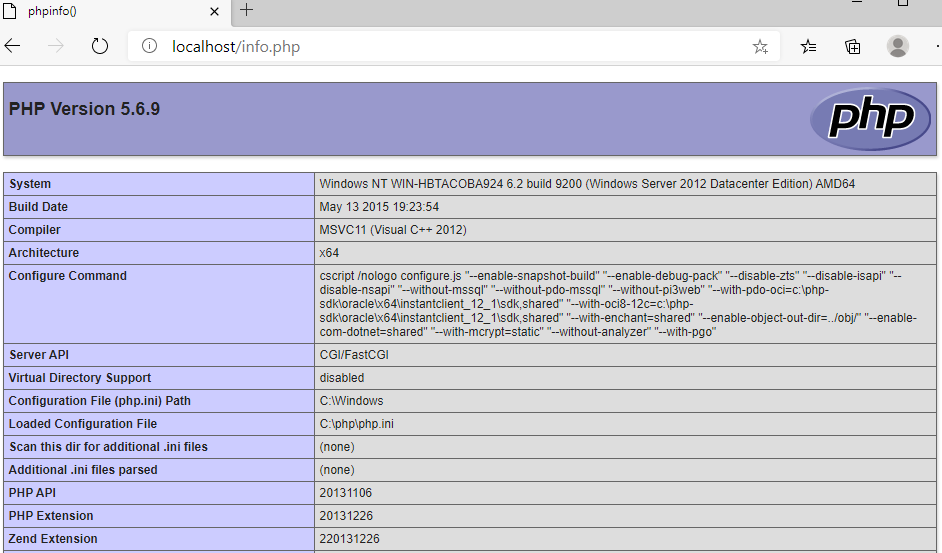The width and height of the screenshot is (942, 553).
Task: Open the Collections icon
Action: [852, 46]
